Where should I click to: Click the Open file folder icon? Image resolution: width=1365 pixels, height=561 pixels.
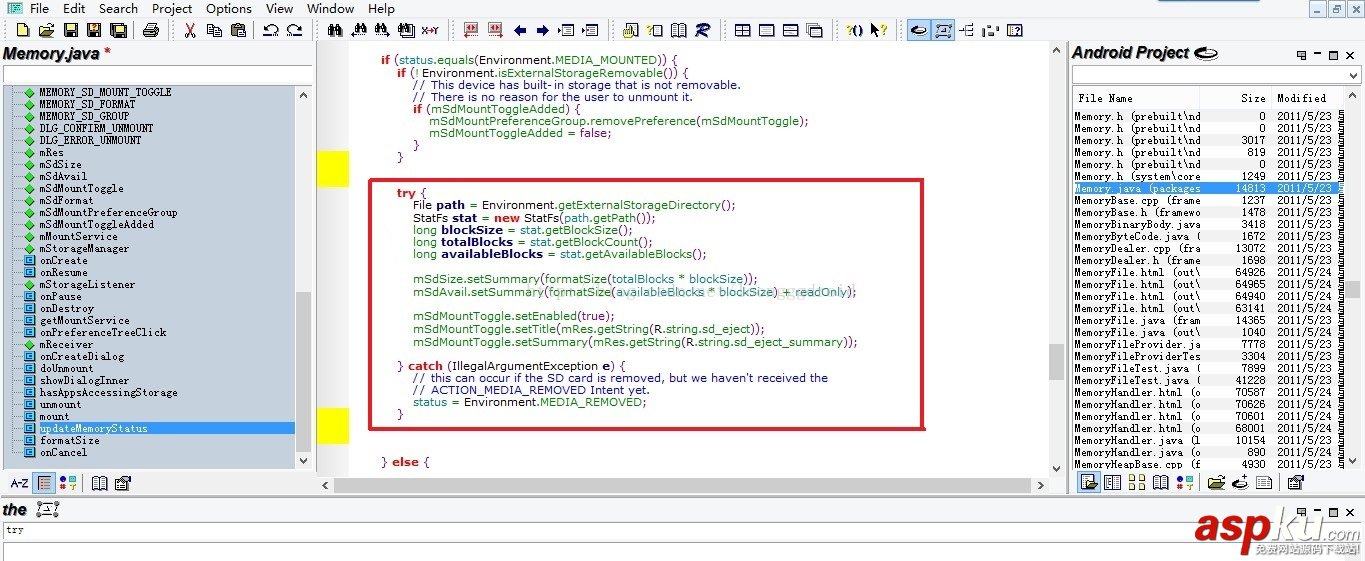click(x=45, y=30)
